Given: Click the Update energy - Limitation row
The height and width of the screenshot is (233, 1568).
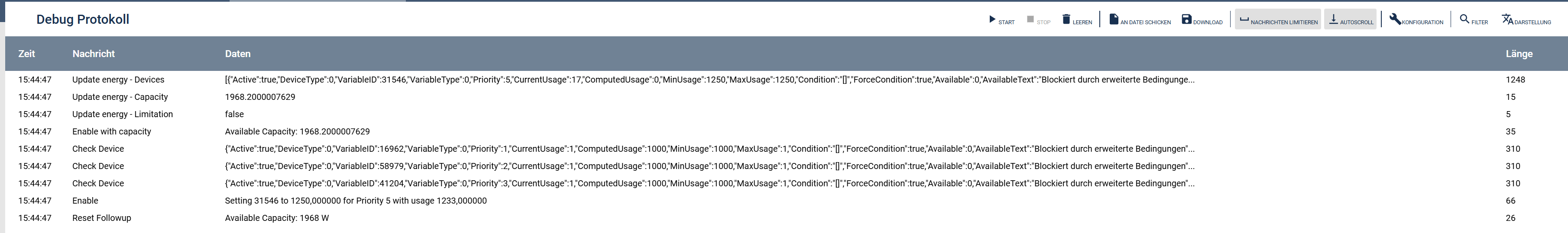Looking at the screenshot, I should (122, 114).
